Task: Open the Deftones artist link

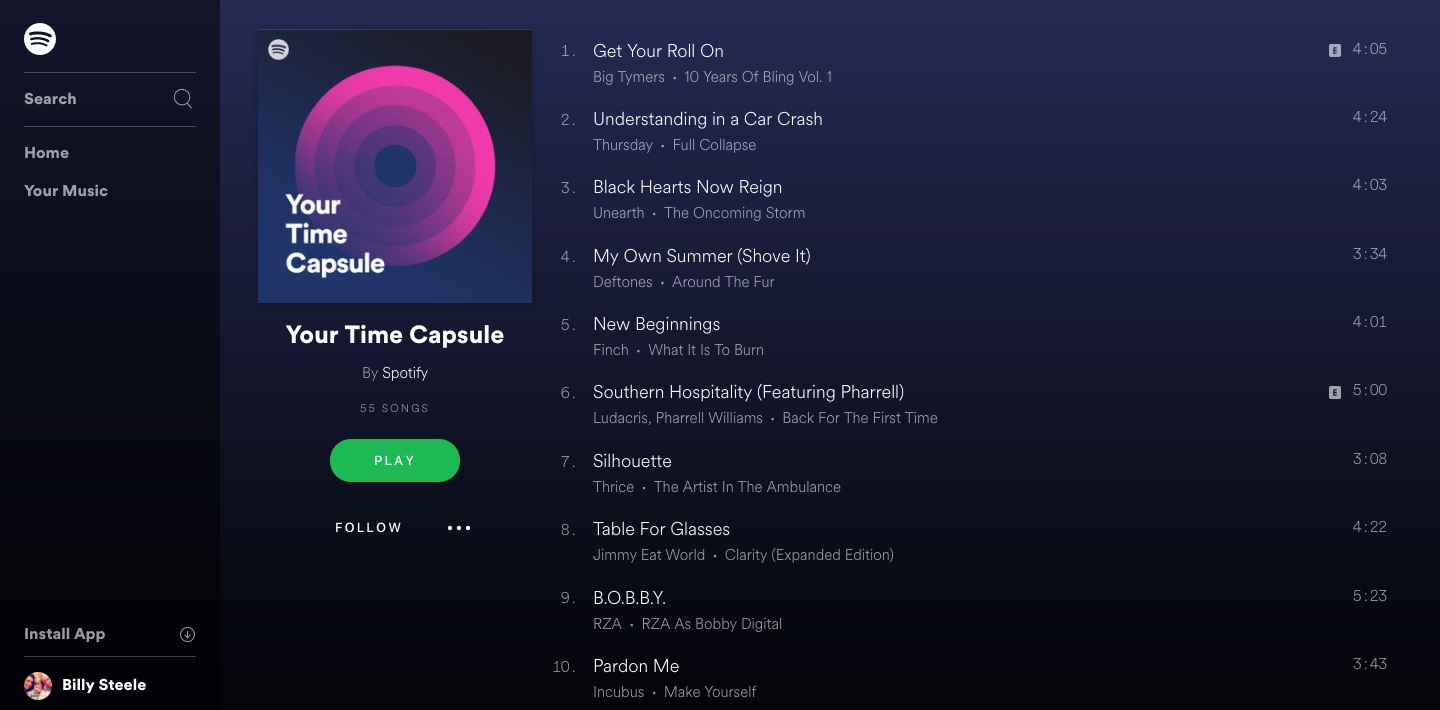Action: [x=622, y=282]
